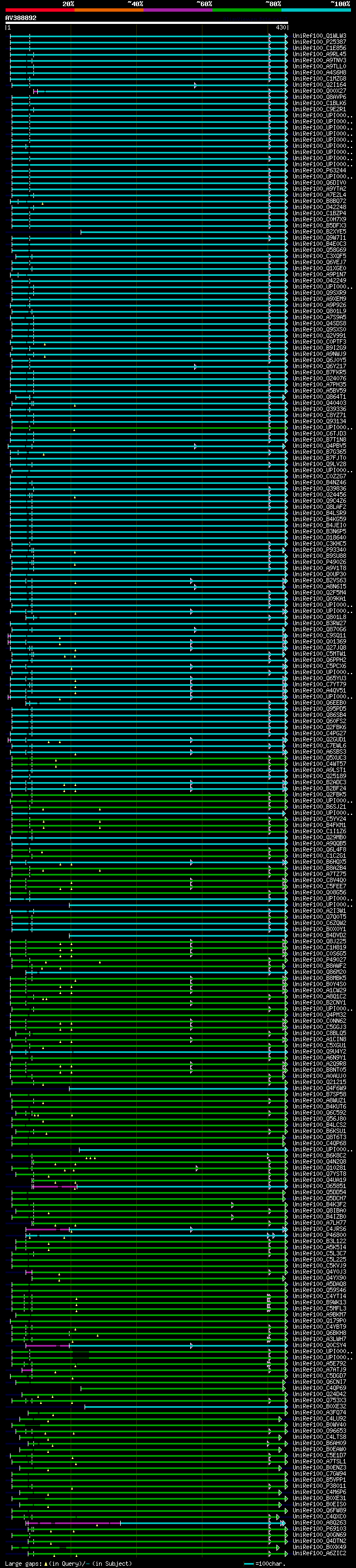Image resolution: width=356 pixels, height=1568 pixels.
Task: Select the UniRef100_A6ZIC2 label
Action: point(319,1553)
